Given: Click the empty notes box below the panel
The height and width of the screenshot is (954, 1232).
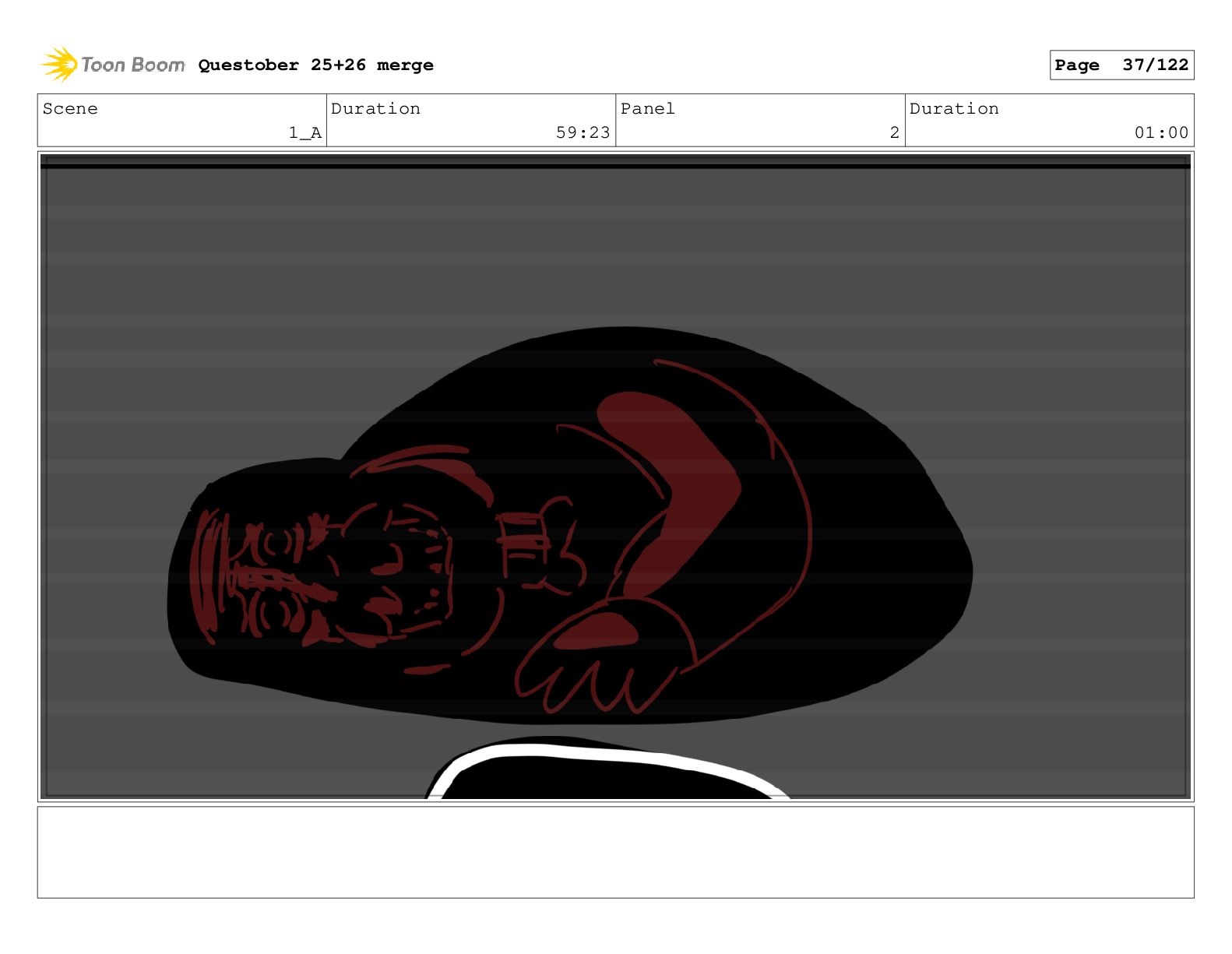Looking at the screenshot, I should point(615,852).
